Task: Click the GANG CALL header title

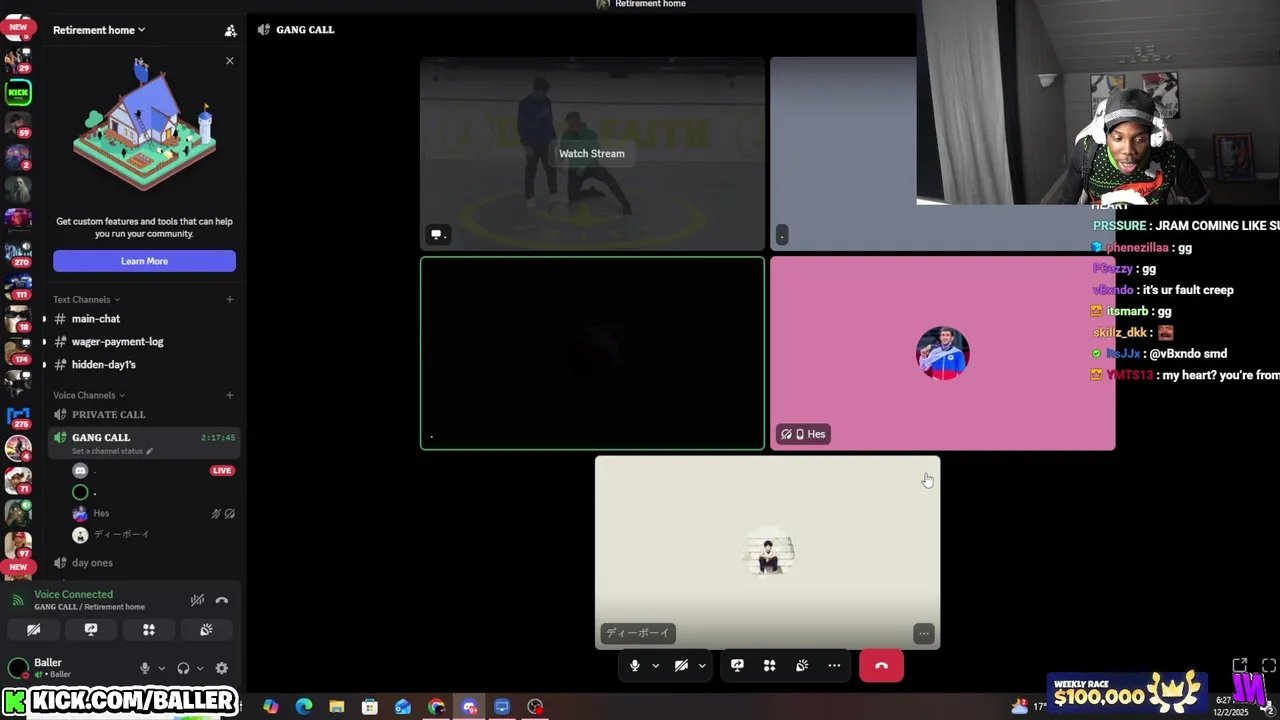Action: point(305,30)
